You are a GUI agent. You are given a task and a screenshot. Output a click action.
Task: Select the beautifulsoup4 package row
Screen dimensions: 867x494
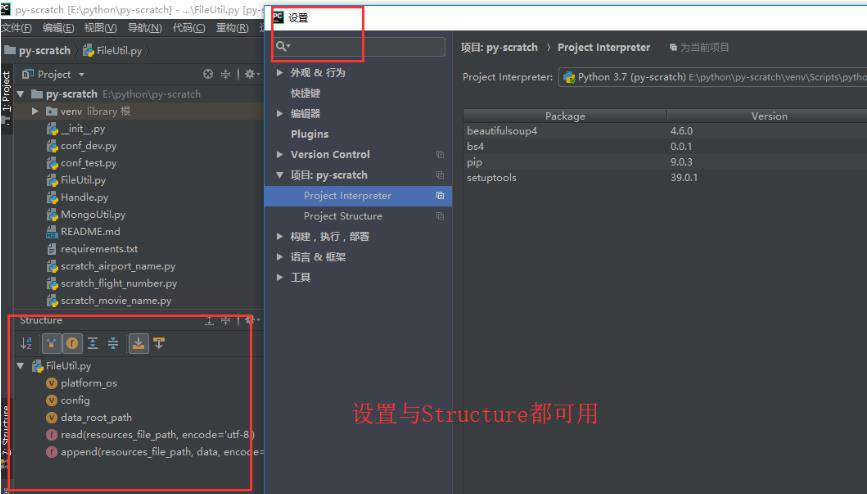point(665,131)
